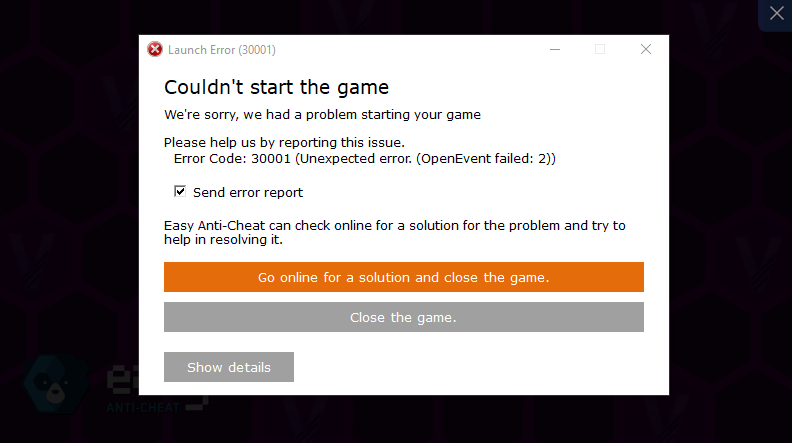Screen dimensions: 792x443
Task: Go online for a solution and close game
Action: [x=403, y=277]
